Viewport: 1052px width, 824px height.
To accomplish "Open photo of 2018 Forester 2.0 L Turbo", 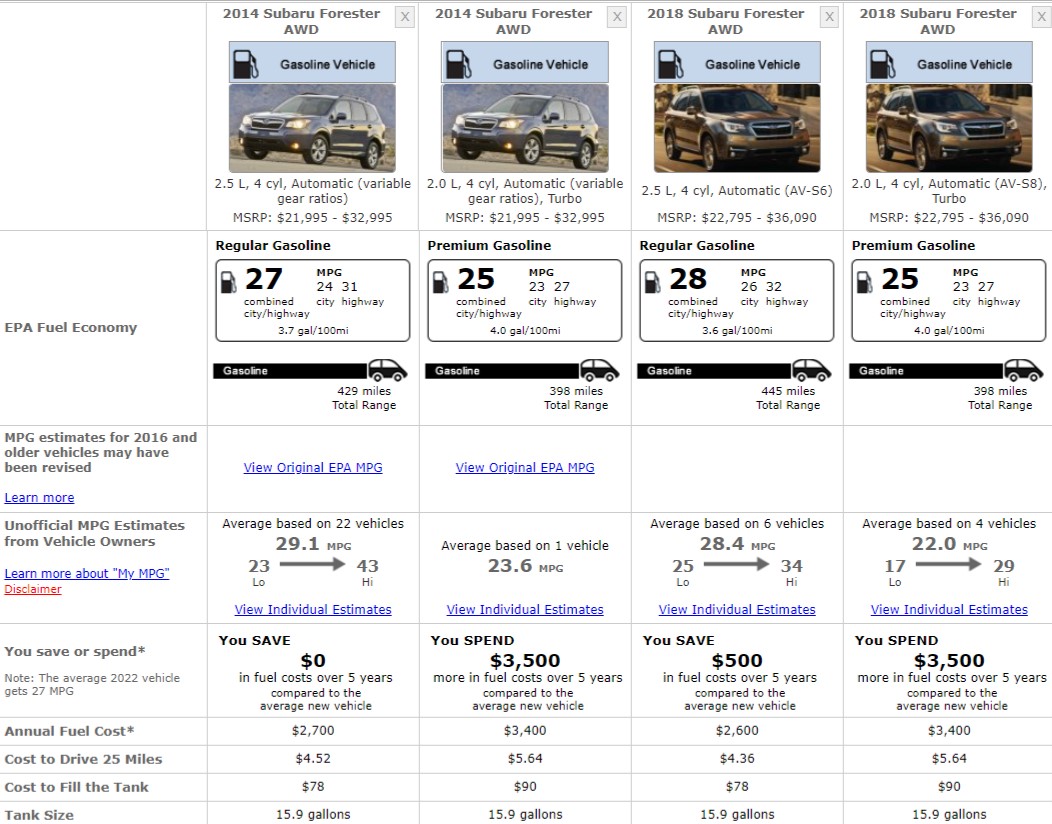I will pos(949,128).
